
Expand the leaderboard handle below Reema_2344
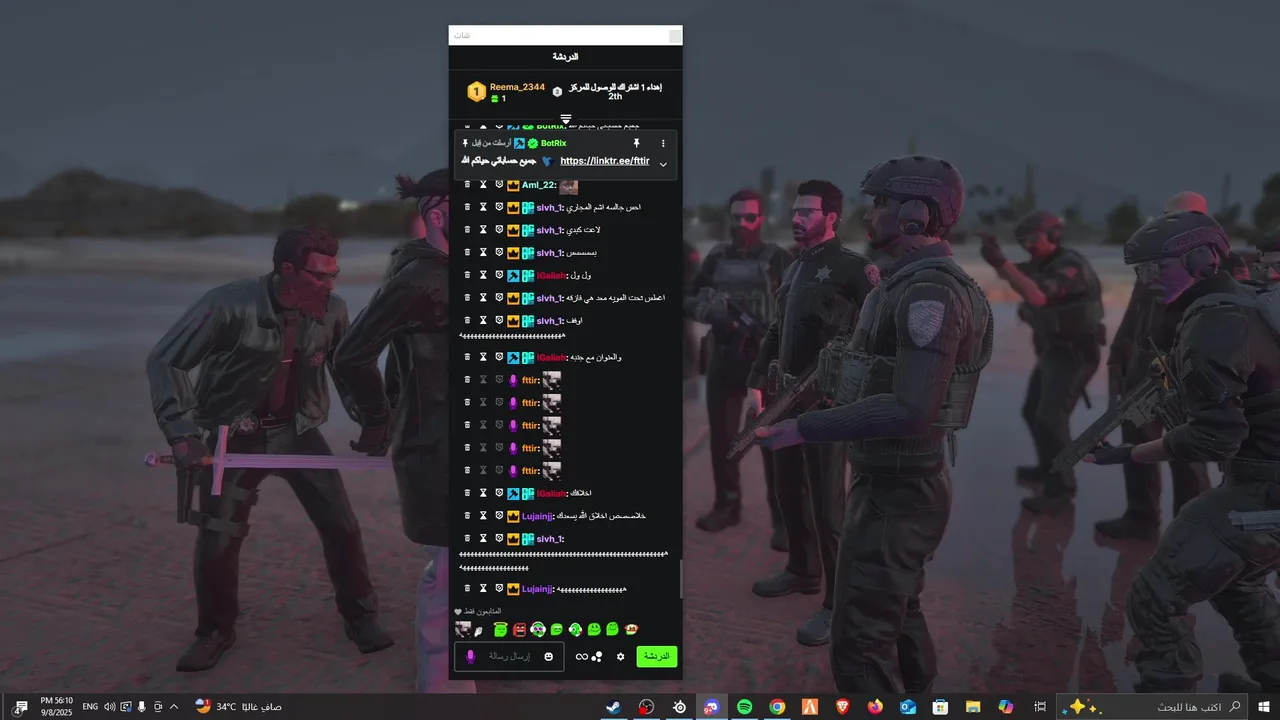click(x=566, y=119)
